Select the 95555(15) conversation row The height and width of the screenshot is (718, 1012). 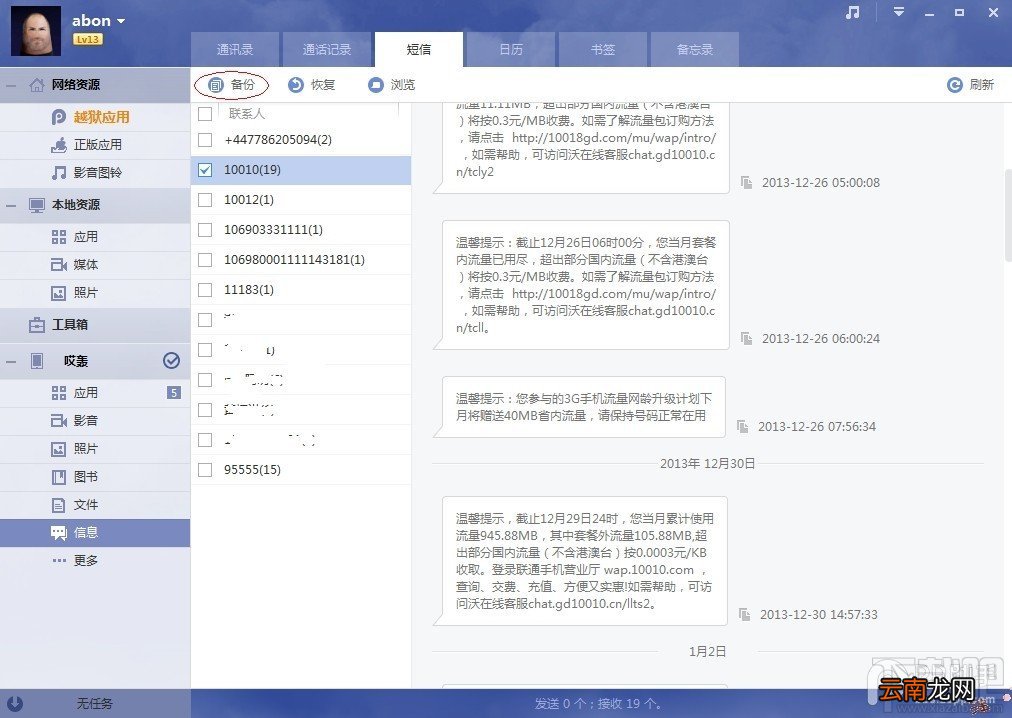(301, 469)
